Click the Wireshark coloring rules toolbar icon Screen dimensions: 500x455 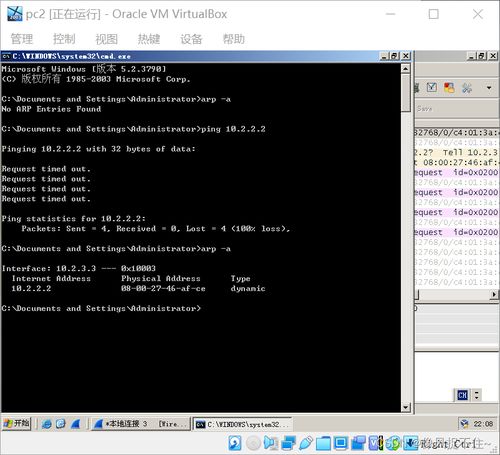pos(449,88)
